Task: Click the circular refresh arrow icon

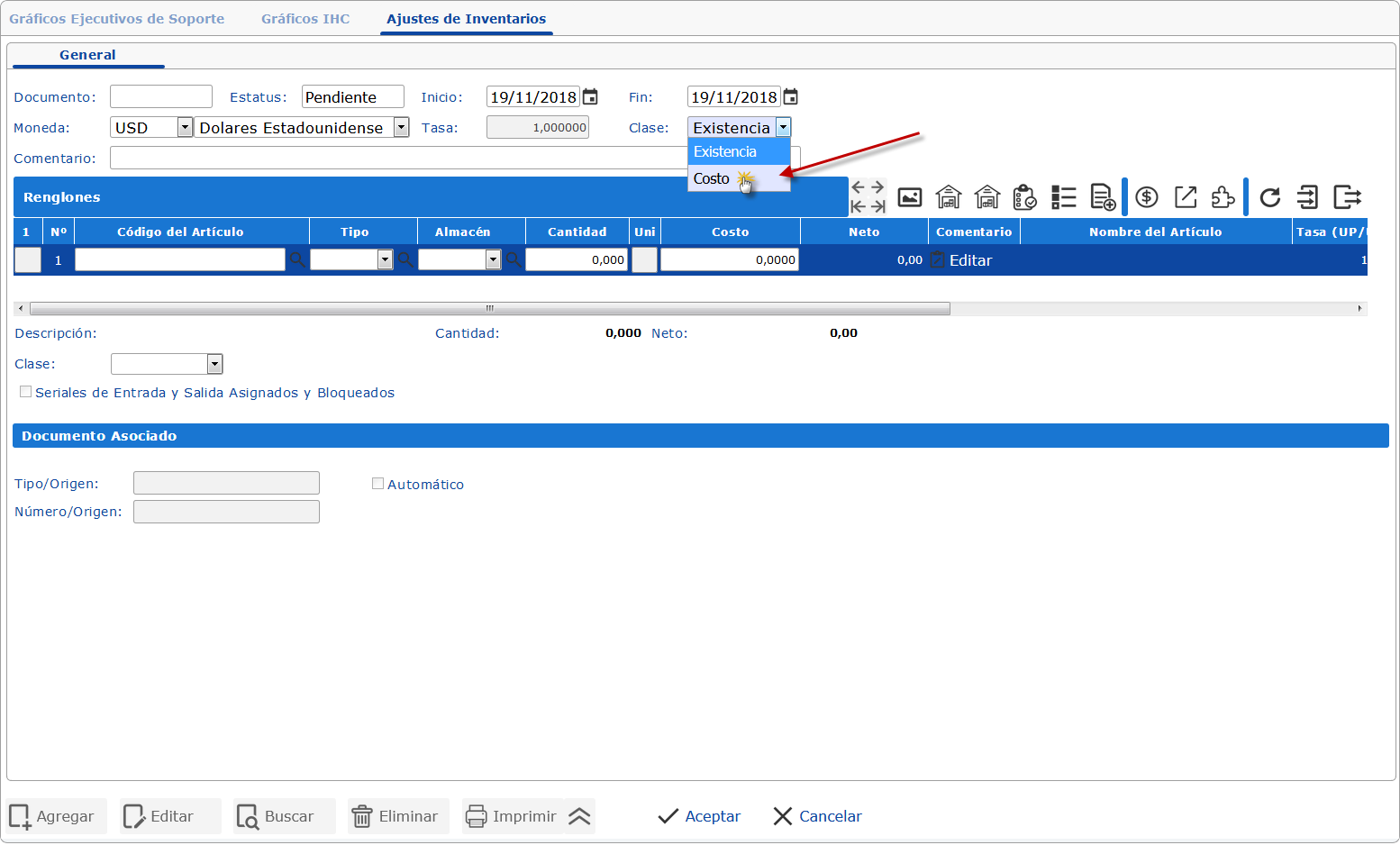Action: click(1269, 197)
